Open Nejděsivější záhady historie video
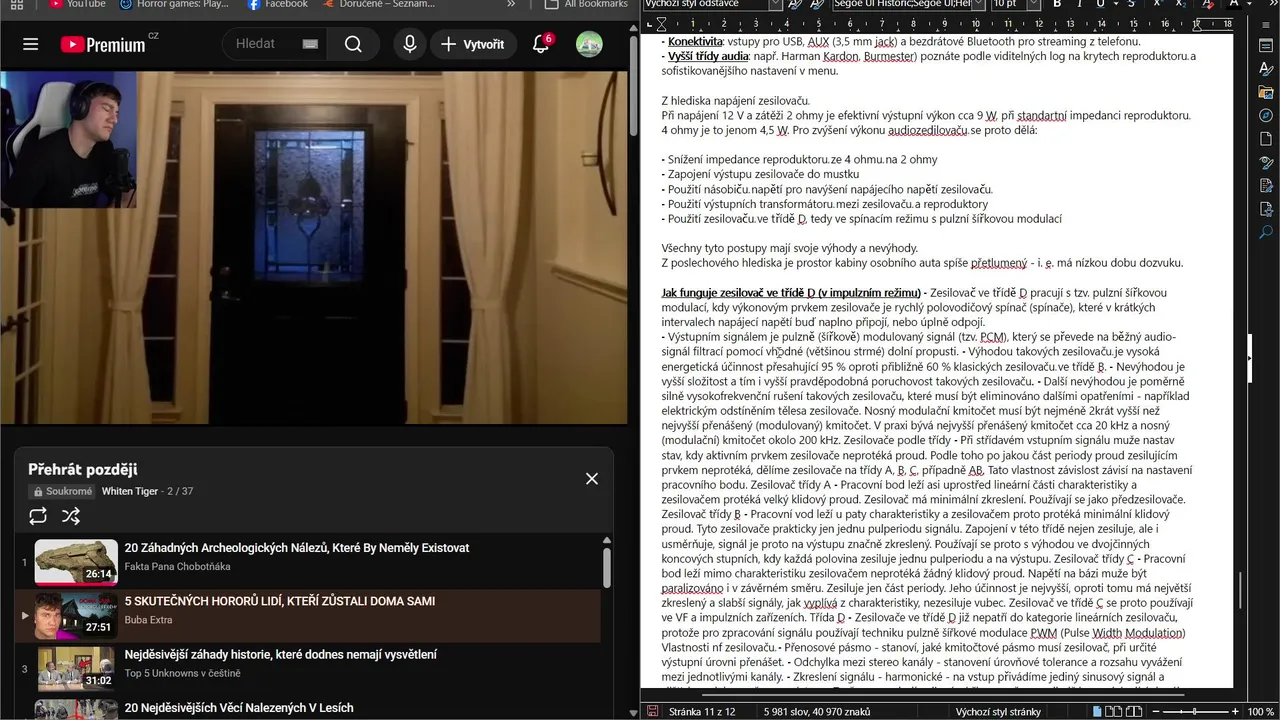The image size is (1280, 720). [280, 655]
